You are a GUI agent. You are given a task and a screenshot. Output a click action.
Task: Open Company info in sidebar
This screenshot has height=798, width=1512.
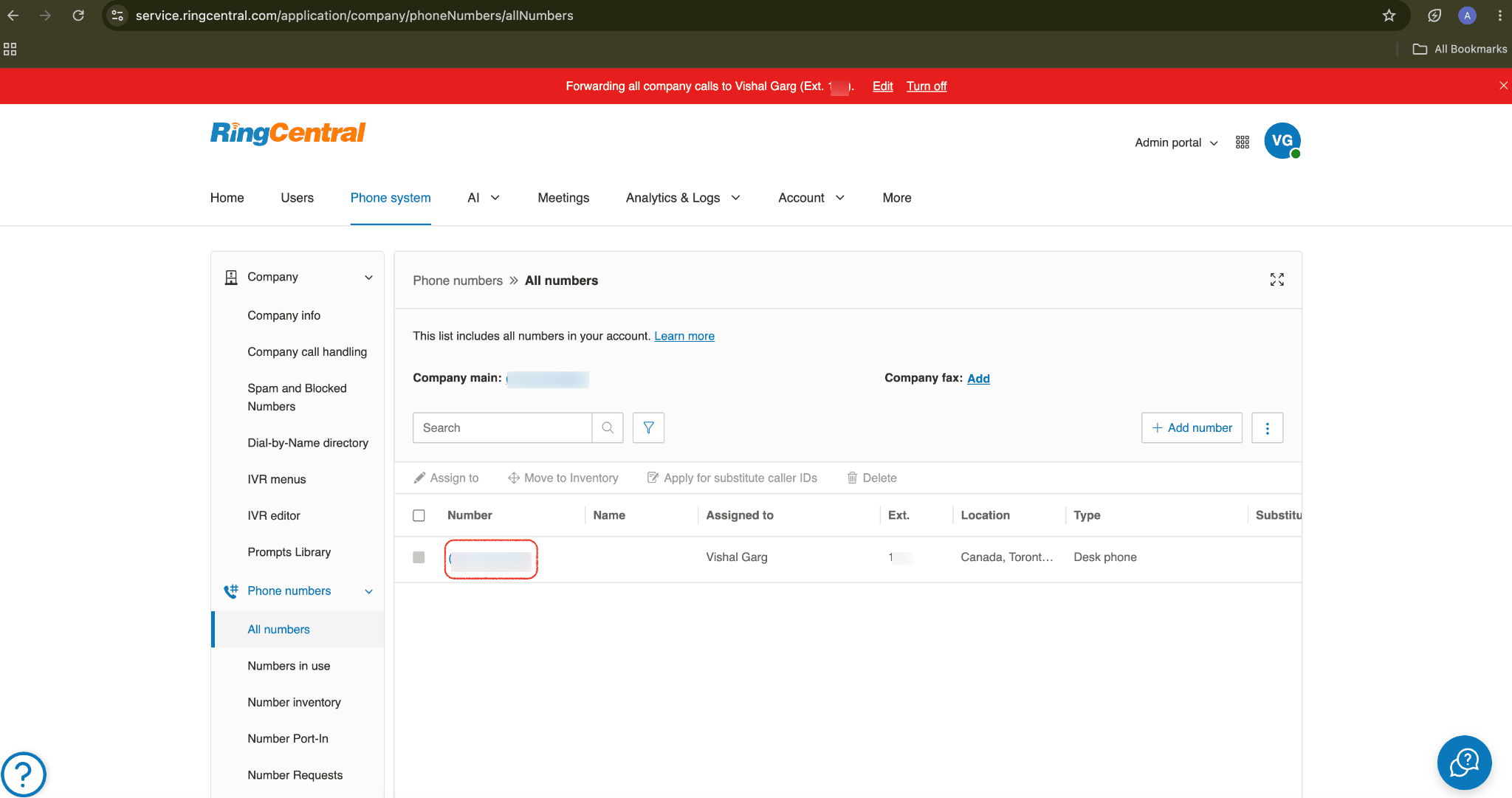(x=283, y=315)
